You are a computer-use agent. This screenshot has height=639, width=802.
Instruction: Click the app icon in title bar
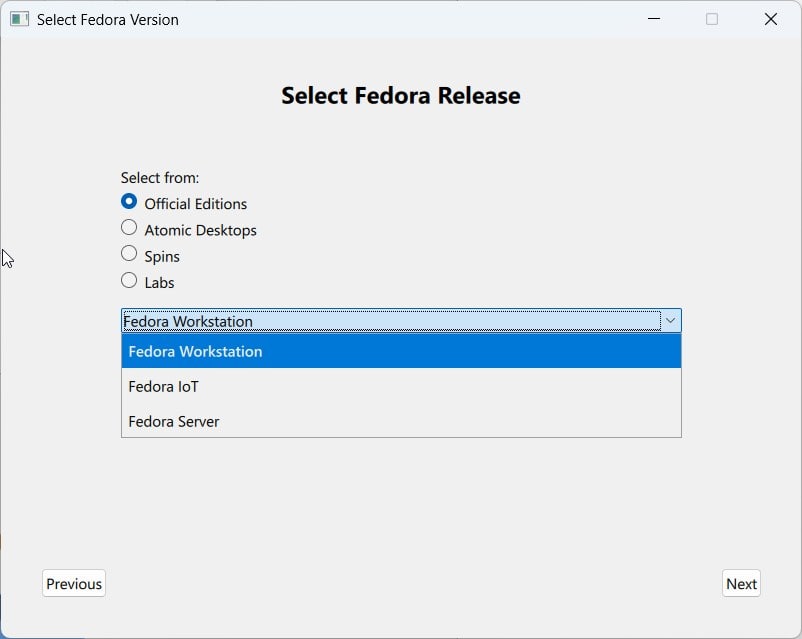[x=19, y=19]
